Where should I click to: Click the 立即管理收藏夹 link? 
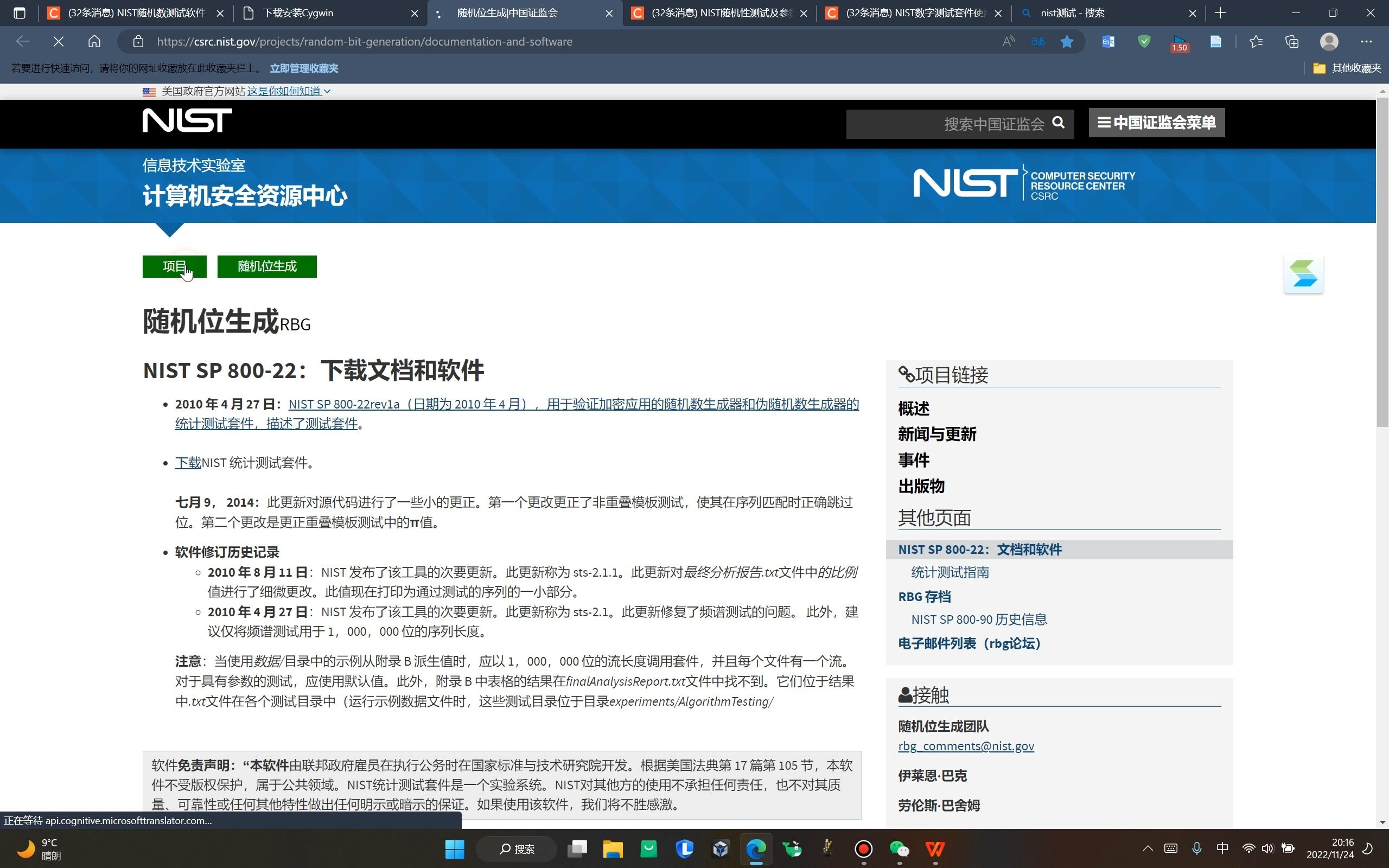[304, 68]
